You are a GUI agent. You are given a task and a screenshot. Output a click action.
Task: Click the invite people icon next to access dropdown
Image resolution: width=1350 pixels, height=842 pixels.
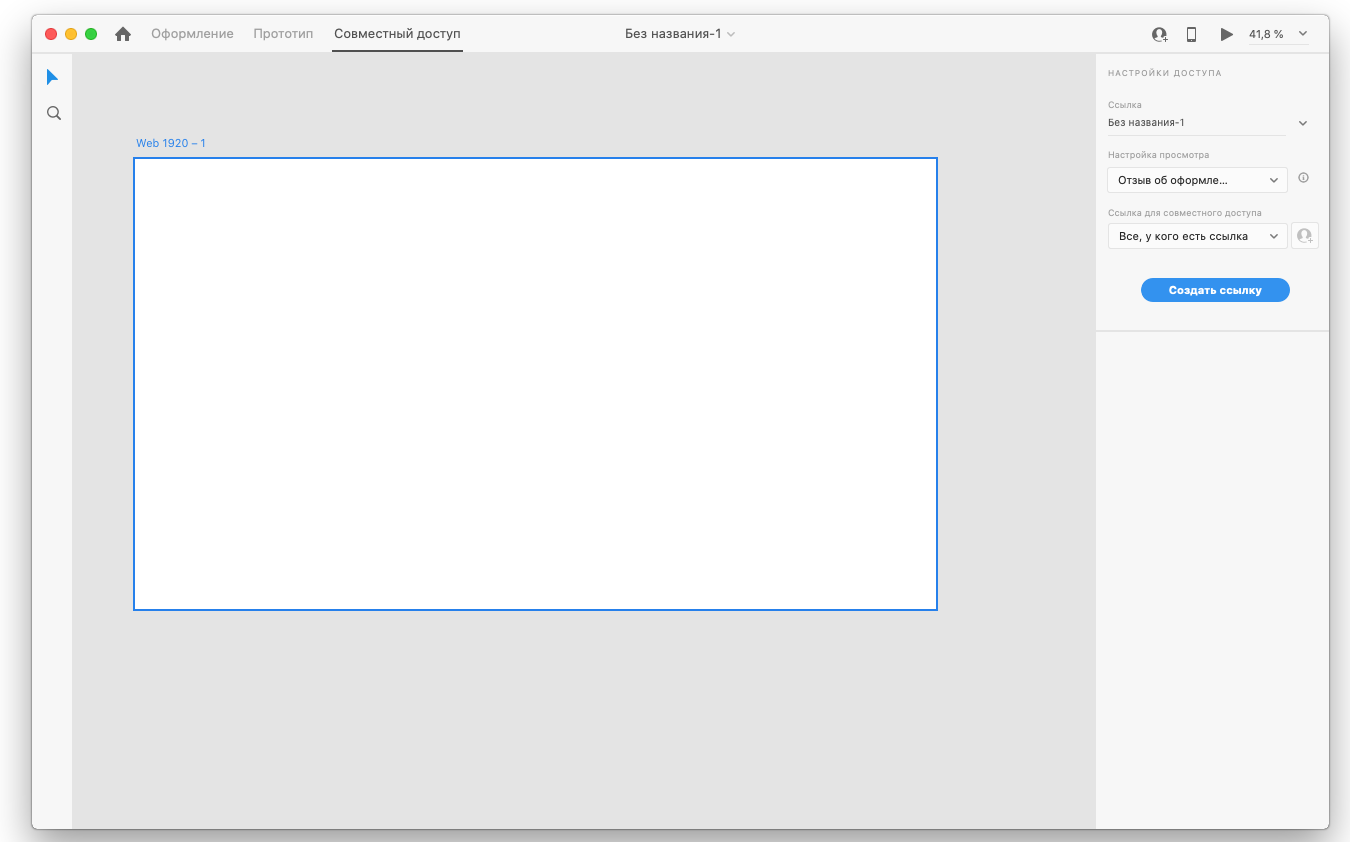click(x=1304, y=236)
